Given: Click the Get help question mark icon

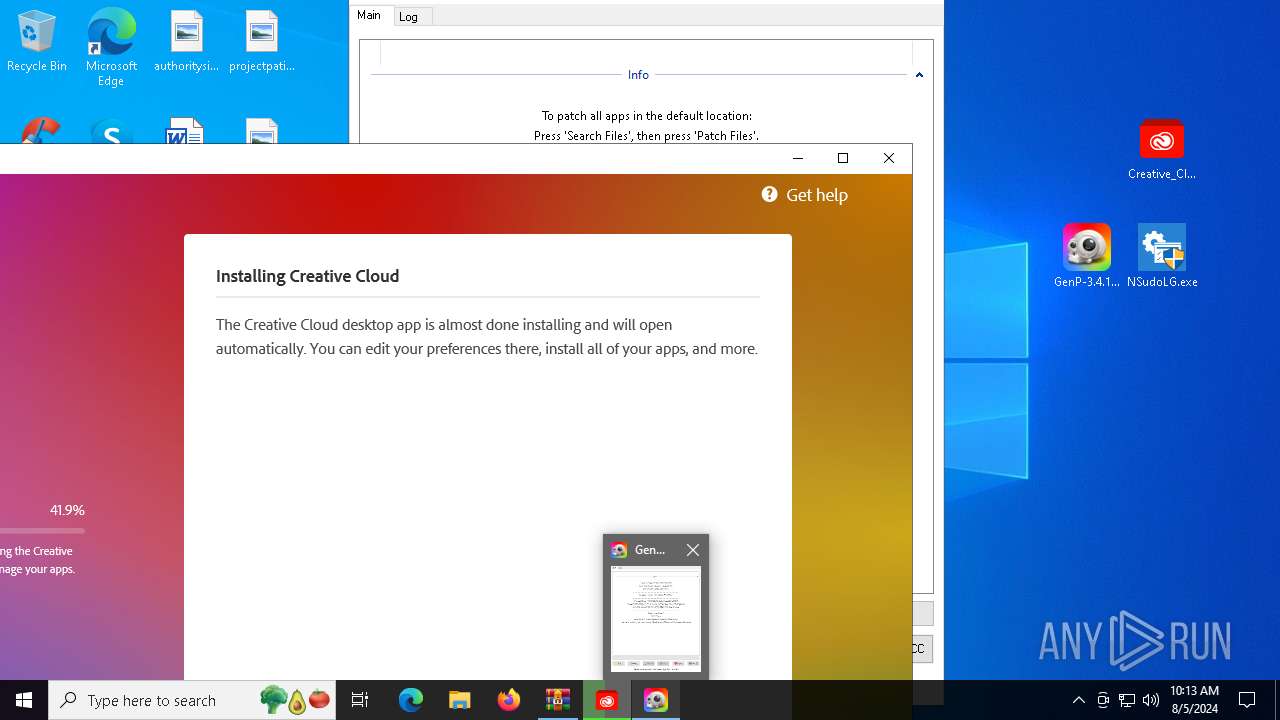Looking at the screenshot, I should tap(769, 194).
